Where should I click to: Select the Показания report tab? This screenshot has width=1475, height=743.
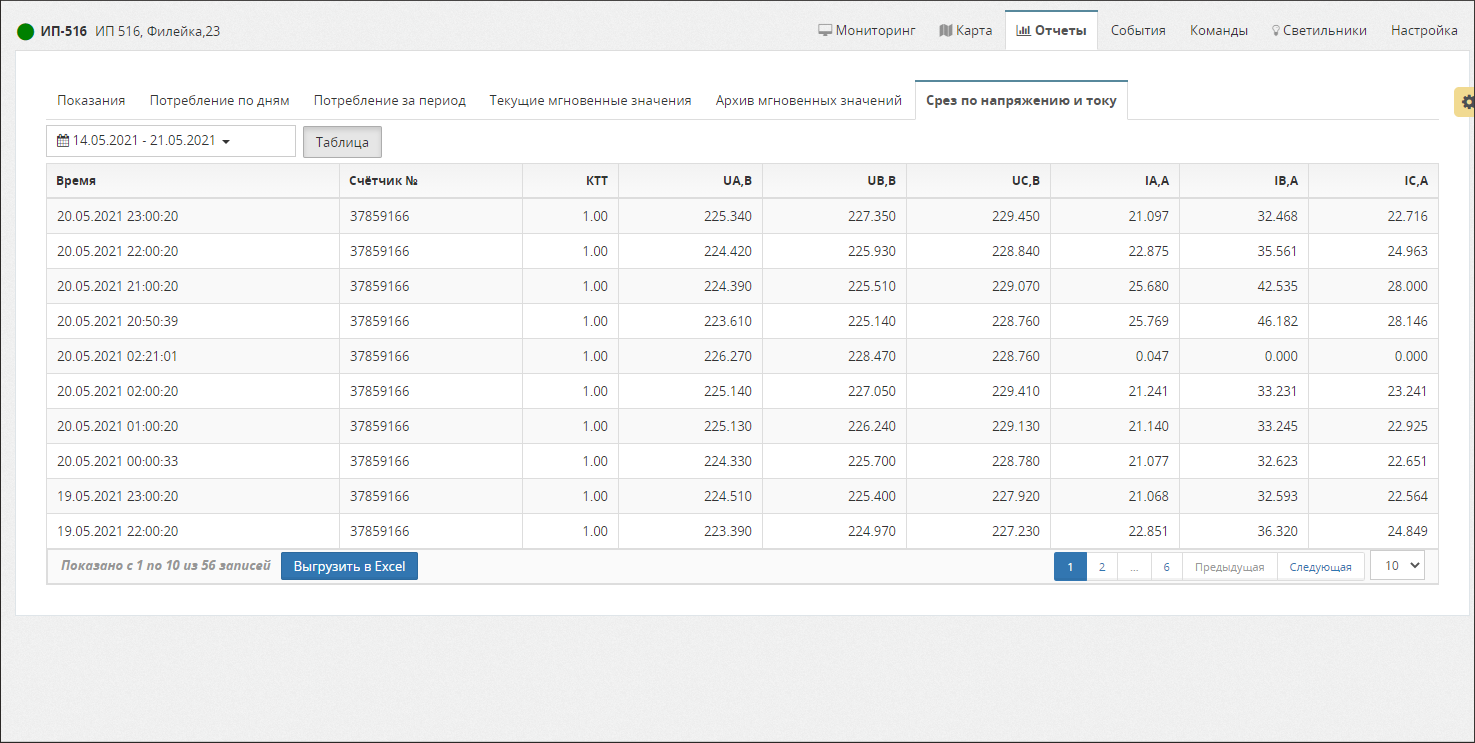(x=91, y=100)
